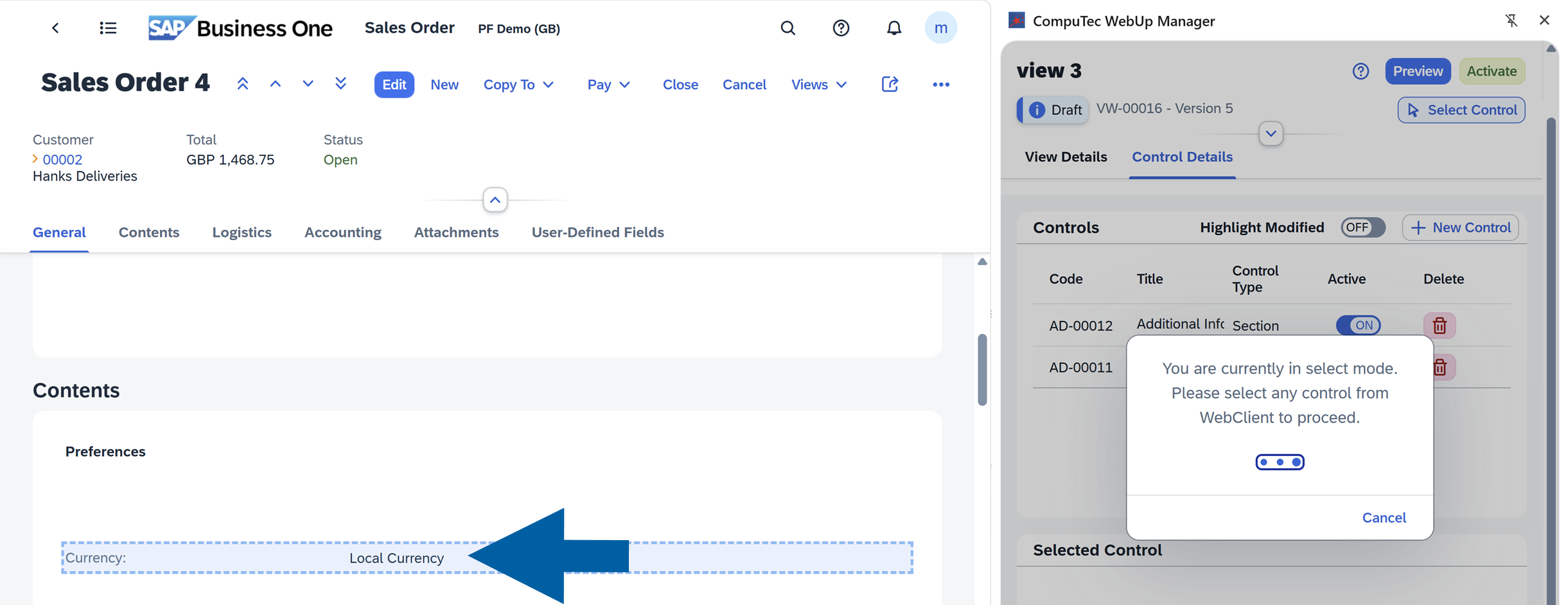Switch to the Accounting tab
Viewport: 1568px width, 605px height.
pos(343,232)
